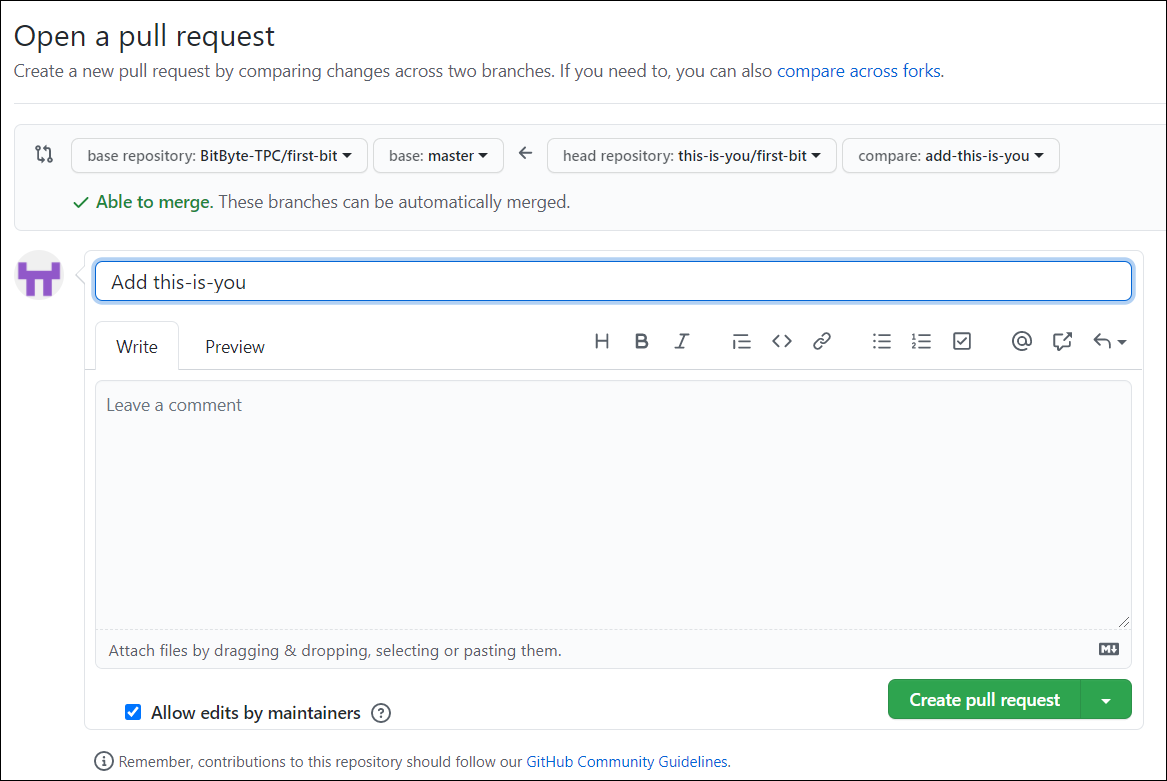The height and width of the screenshot is (781, 1167).
Task: Insert a blockquote
Action: coord(741,341)
